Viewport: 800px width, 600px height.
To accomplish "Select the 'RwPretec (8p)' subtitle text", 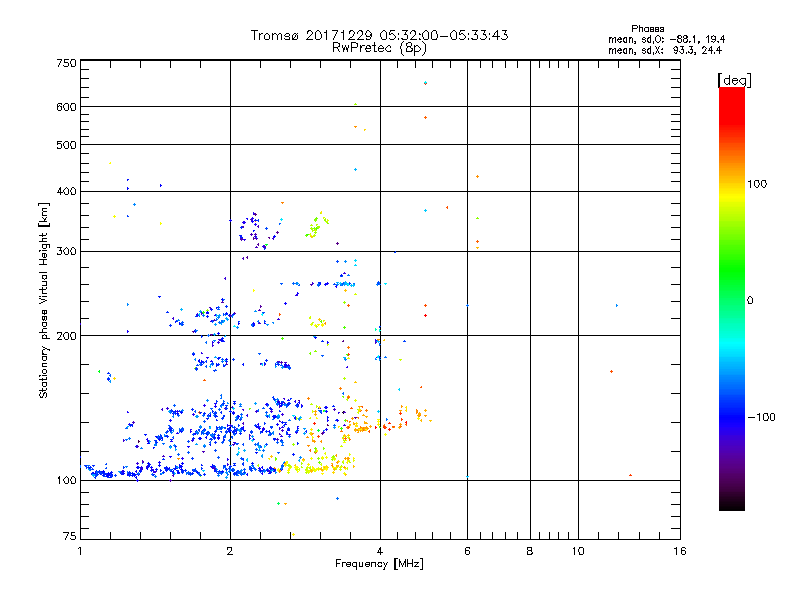I will [379, 48].
